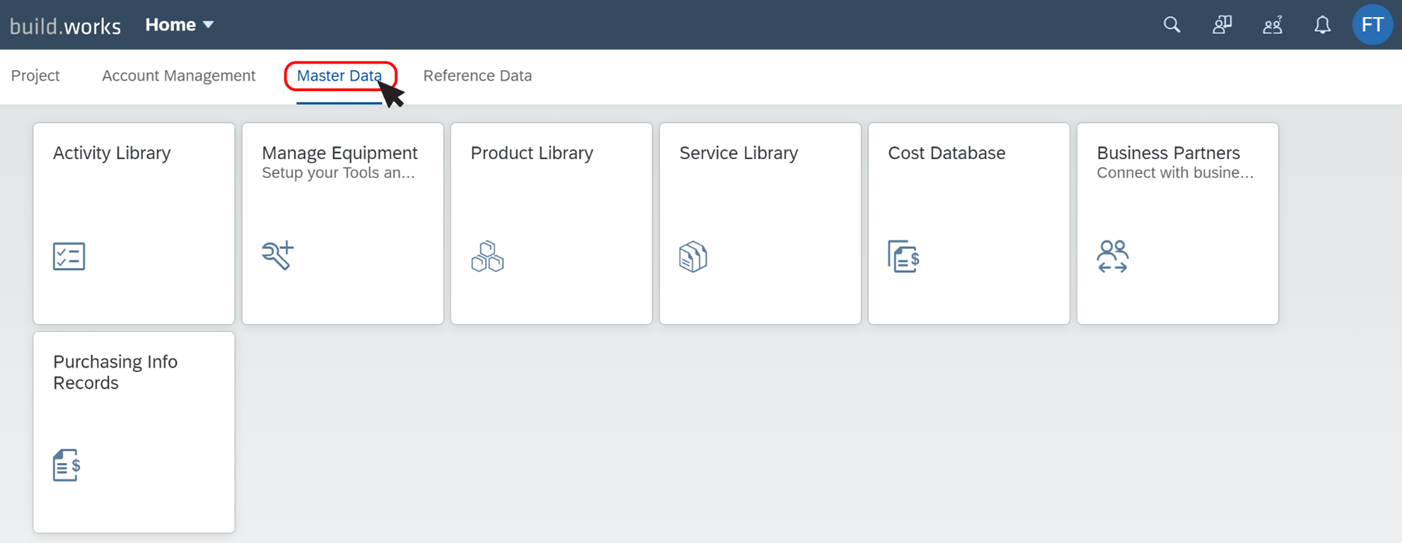The width and height of the screenshot is (1402, 543).
Task: Click the Product Library cubes icon
Action: coord(487,256)
